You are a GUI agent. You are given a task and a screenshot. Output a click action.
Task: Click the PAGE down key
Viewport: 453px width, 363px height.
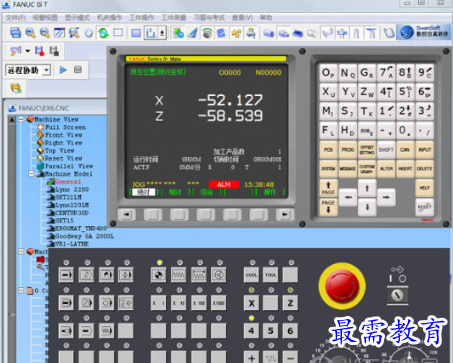point(328,207)
